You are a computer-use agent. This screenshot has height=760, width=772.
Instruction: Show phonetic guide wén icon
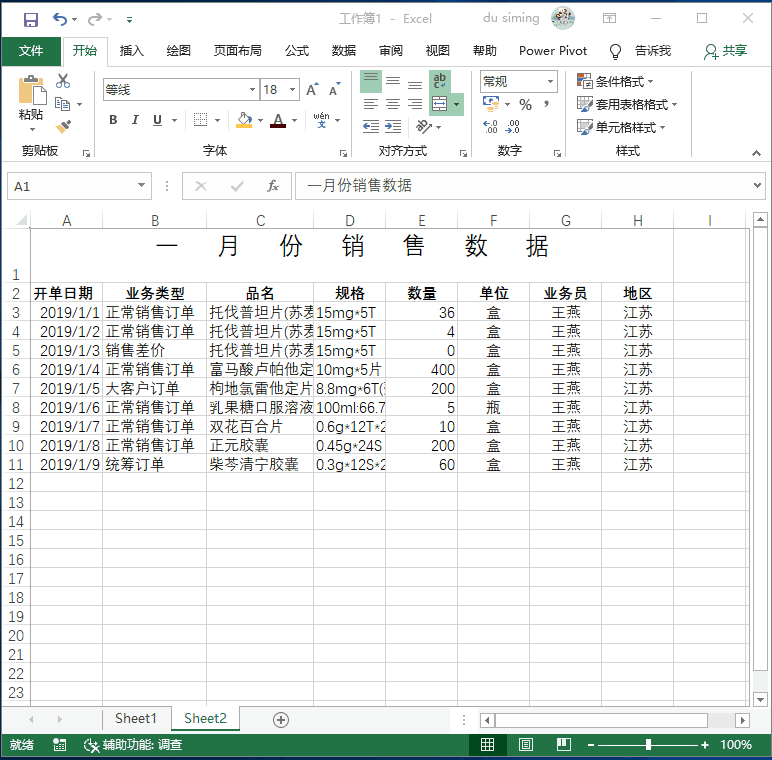coord(322,120)
